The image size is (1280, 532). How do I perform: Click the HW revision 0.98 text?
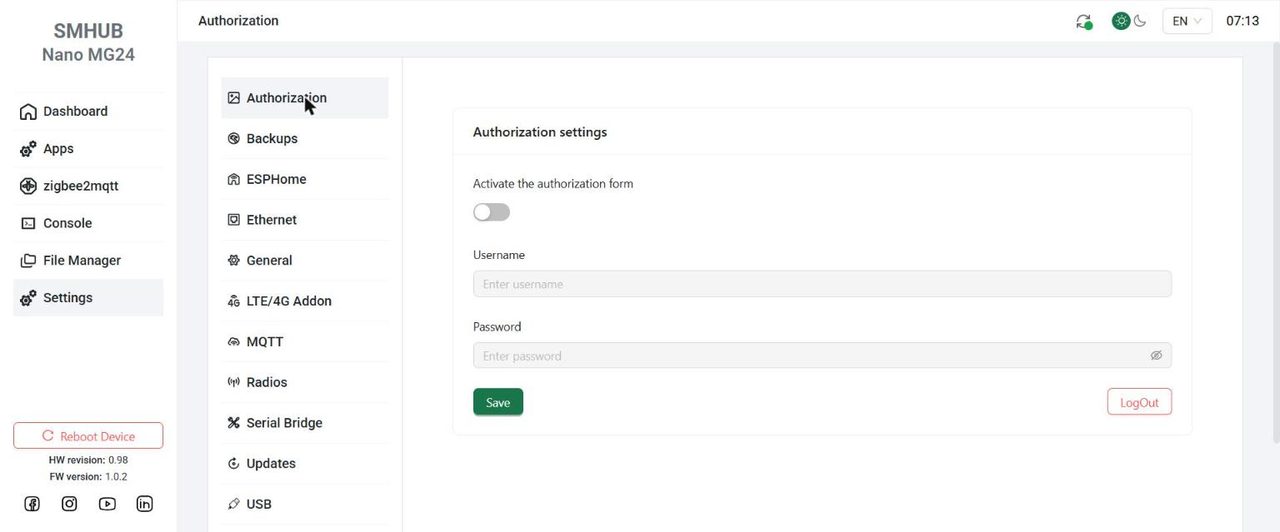pyautogui.click(x=88, y=460)
